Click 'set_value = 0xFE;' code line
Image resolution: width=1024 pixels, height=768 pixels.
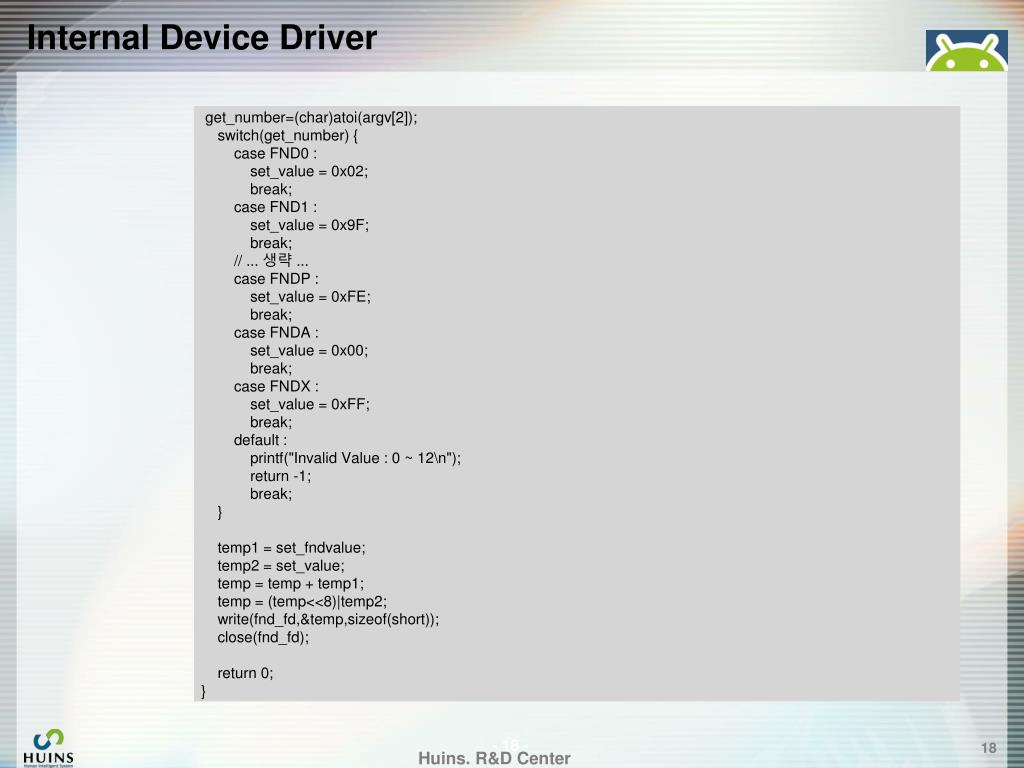pyautogui.click(x=310, y=297)
